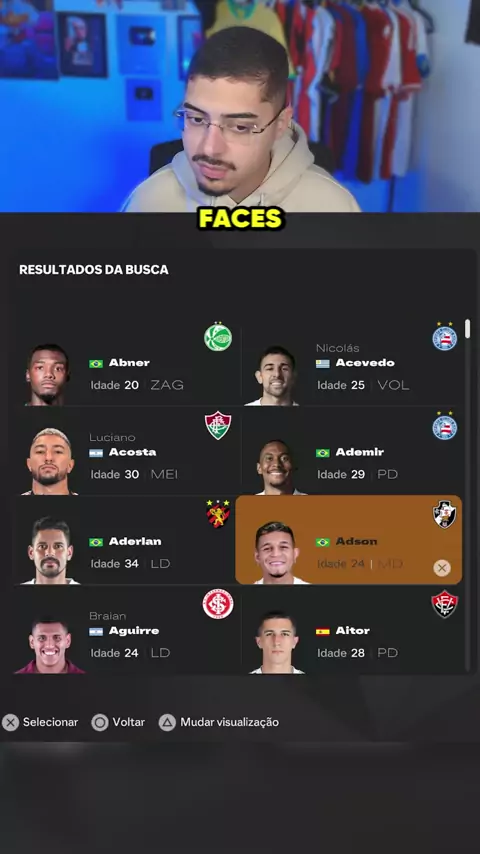480x854 pixels.
Task: Click the Vitória crest above Aitor
Action: coord(445,604)
